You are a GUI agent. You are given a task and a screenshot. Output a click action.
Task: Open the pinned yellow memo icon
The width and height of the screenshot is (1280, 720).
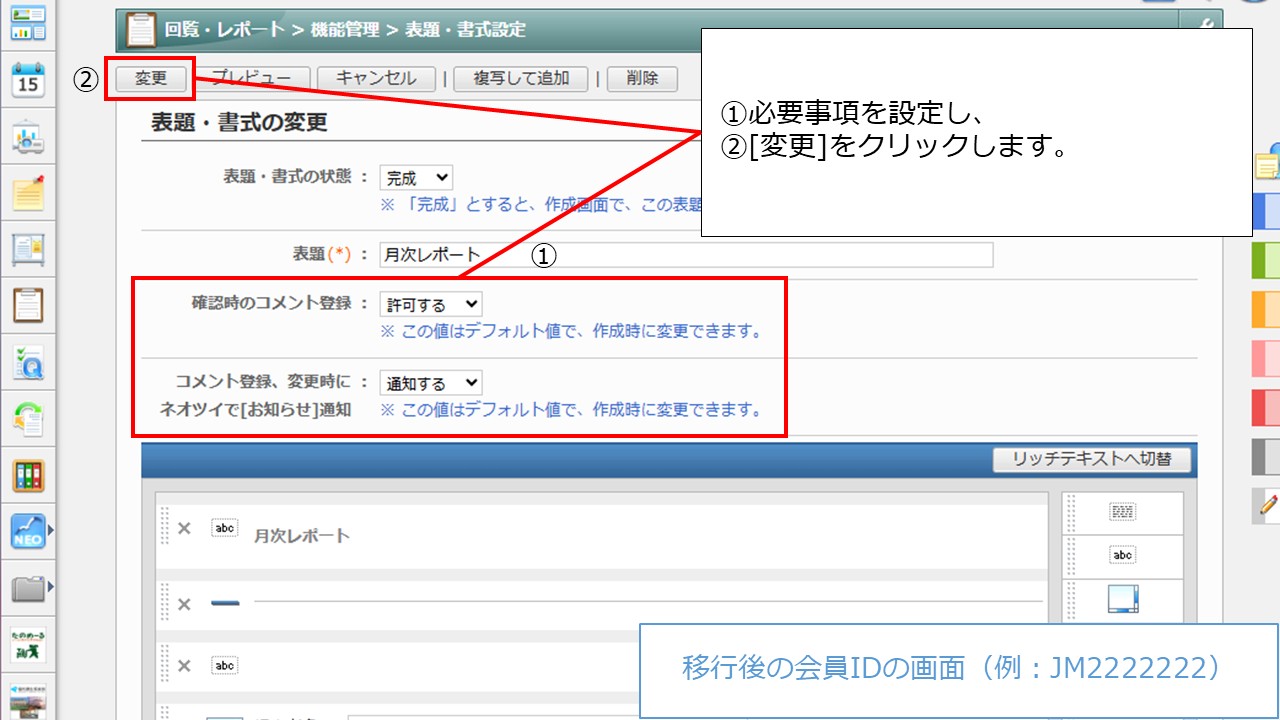pyautogui.click(x=28, y=192)
